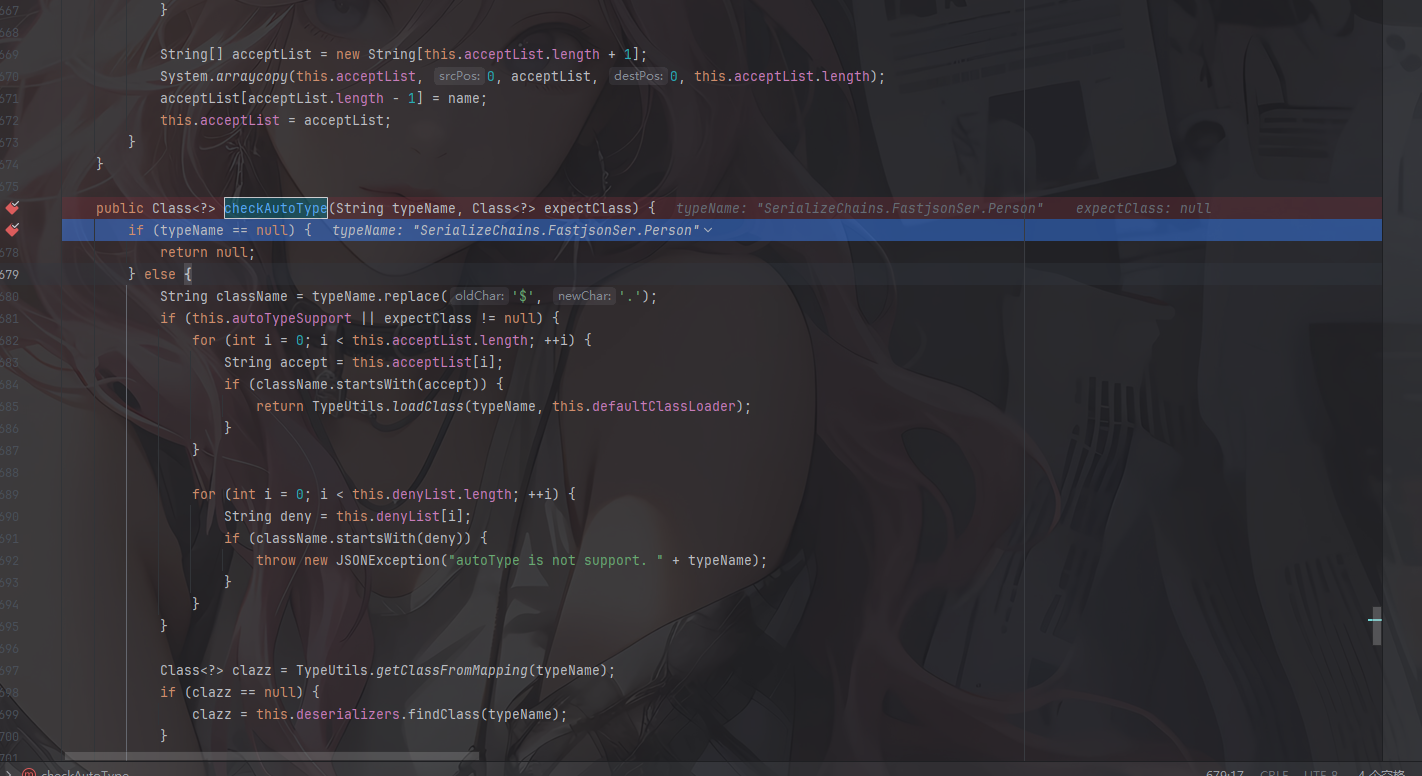Click the 'expectClass: null' inline debug hint
The width and height of the screenshot is (1422, 776).
pyautogui.click(x=1143, y=209)
